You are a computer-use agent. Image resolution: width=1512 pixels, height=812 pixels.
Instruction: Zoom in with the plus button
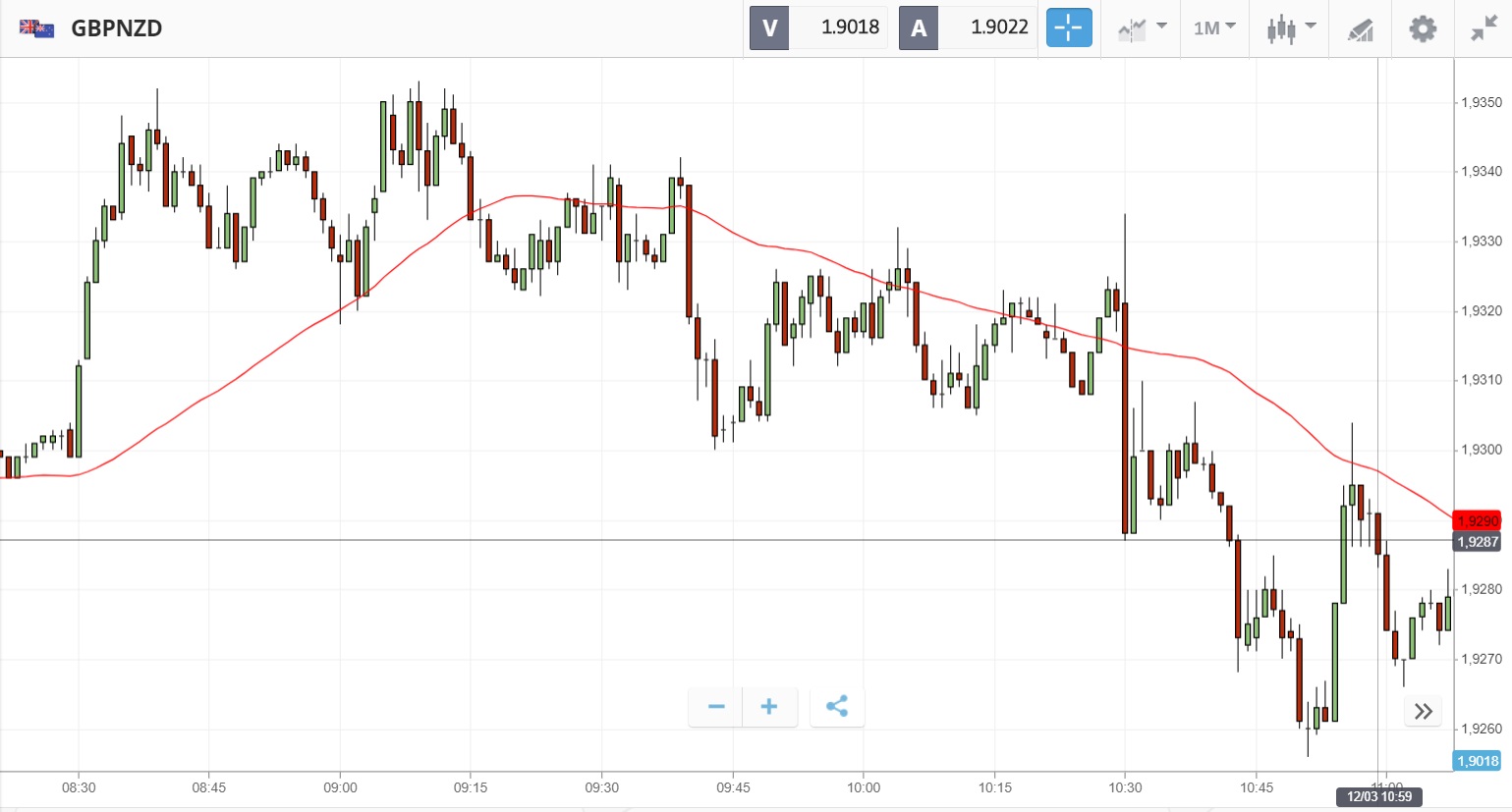[x=769, y=707]
